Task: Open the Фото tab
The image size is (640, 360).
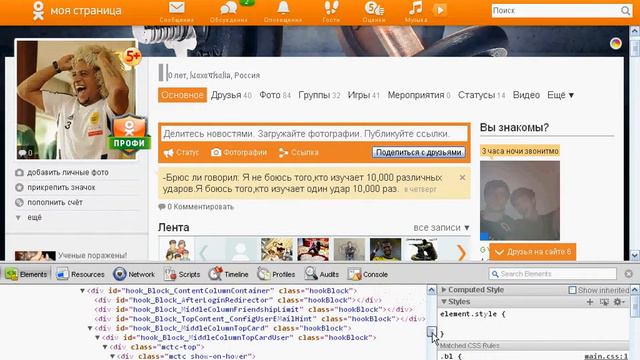Action: 275,95
